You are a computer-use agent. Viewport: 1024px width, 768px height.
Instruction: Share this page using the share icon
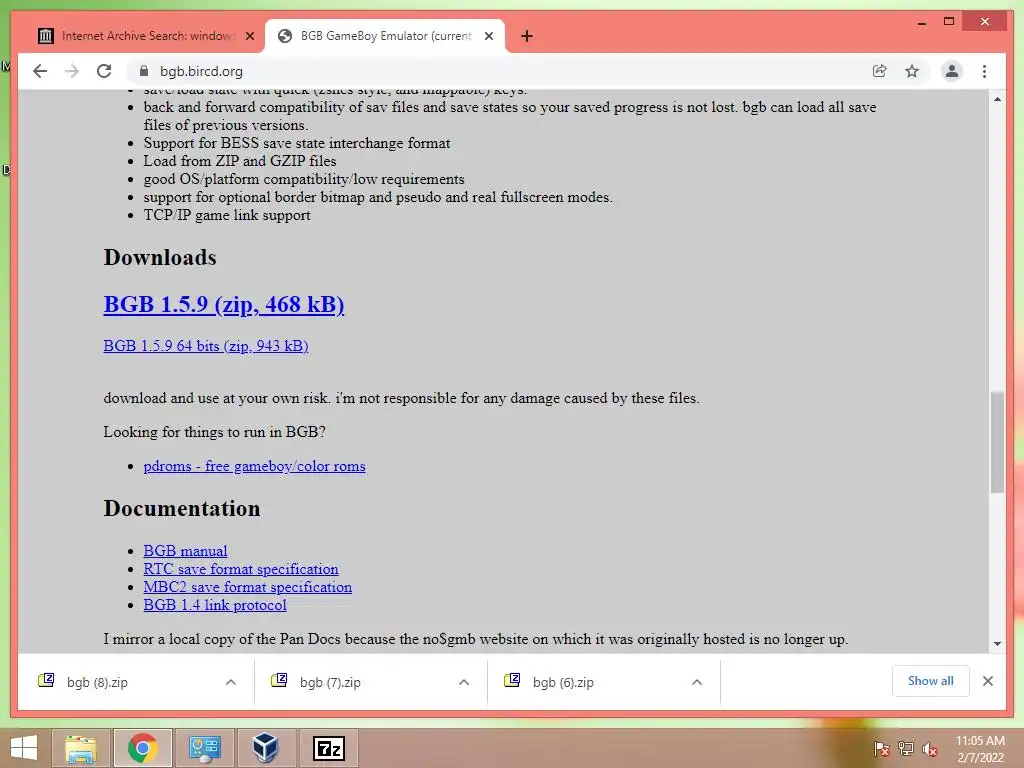coord(880,71)
